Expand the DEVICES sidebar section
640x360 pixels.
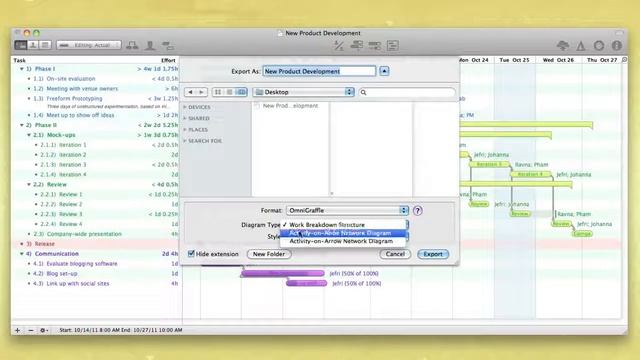coord(185,107)
